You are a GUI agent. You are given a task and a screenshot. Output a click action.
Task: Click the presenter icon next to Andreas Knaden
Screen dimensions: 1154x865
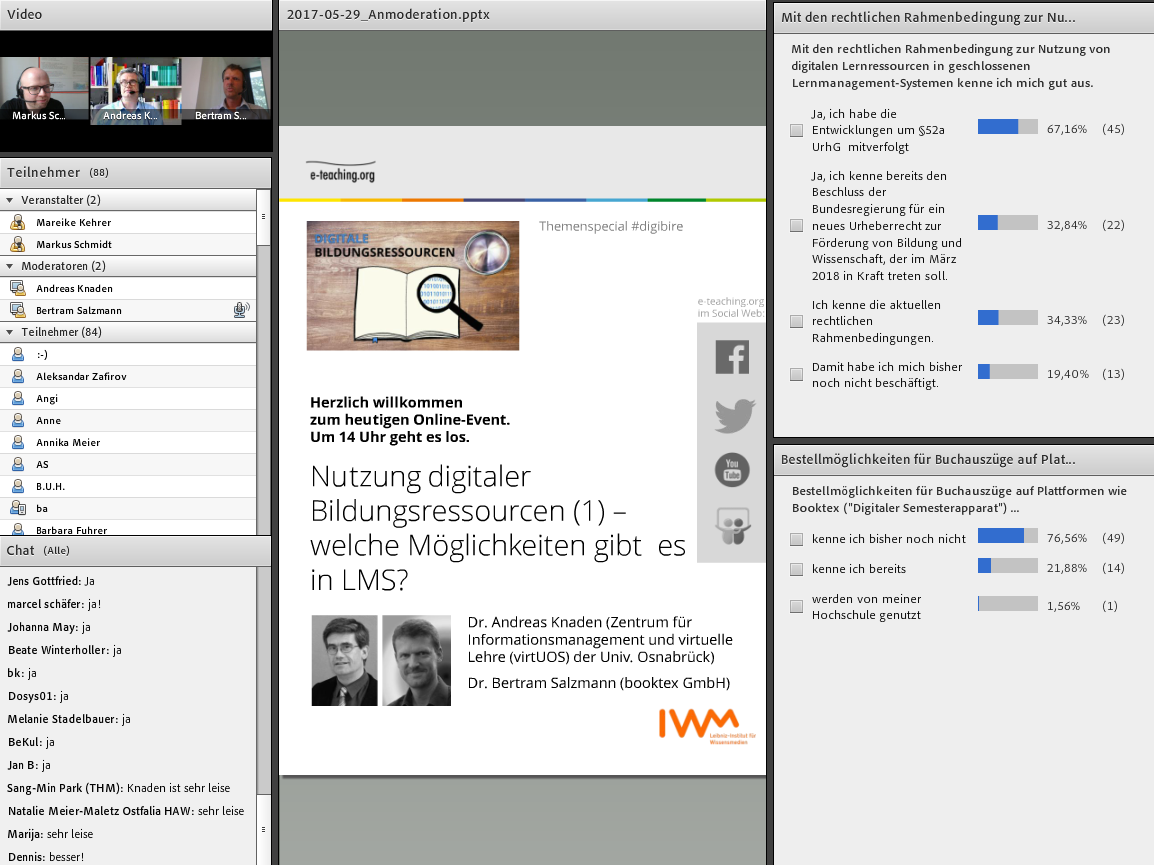coord(18,288)
